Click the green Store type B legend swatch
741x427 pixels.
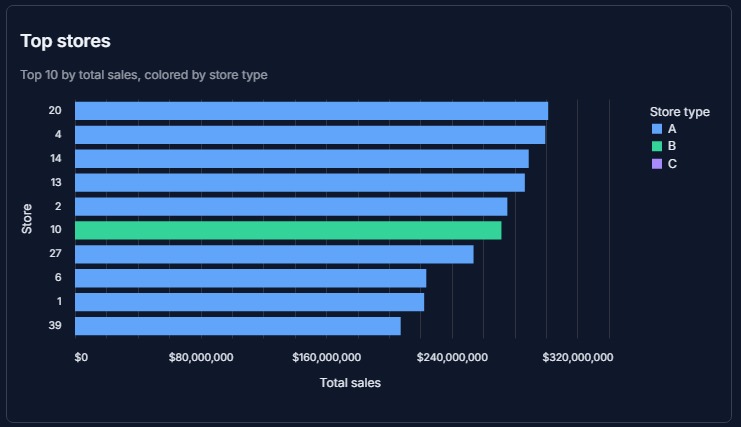coord(656,146)
